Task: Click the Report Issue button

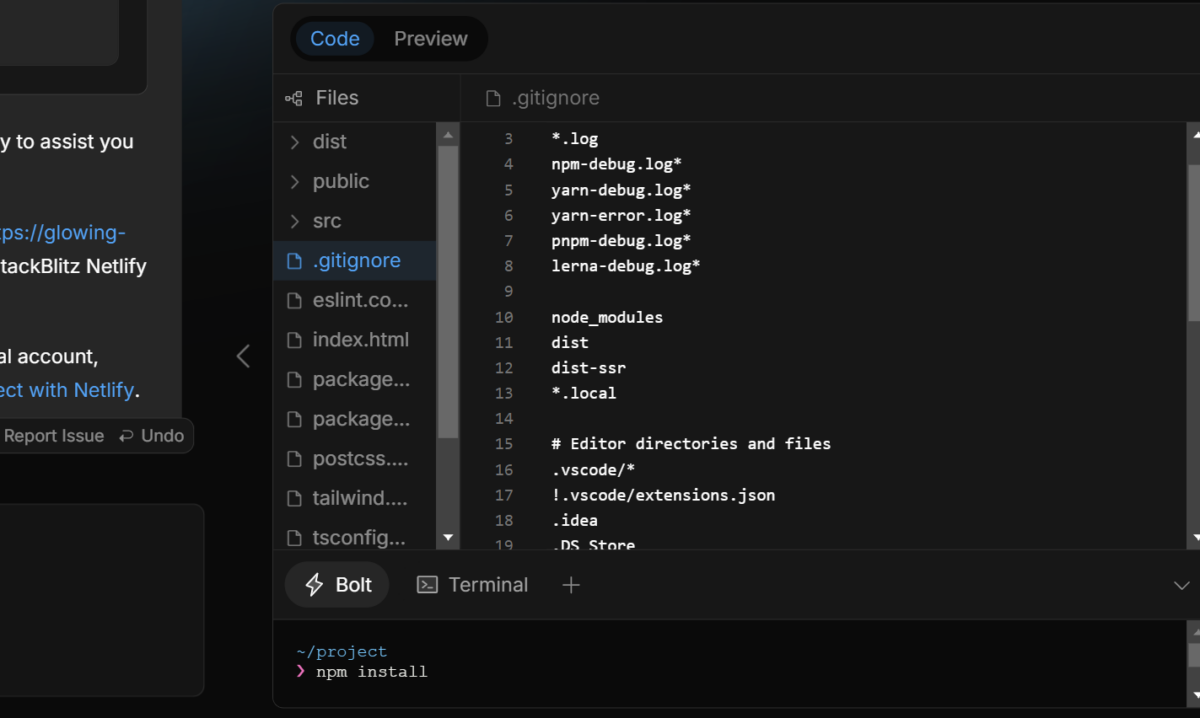Action: coord(52,435)
